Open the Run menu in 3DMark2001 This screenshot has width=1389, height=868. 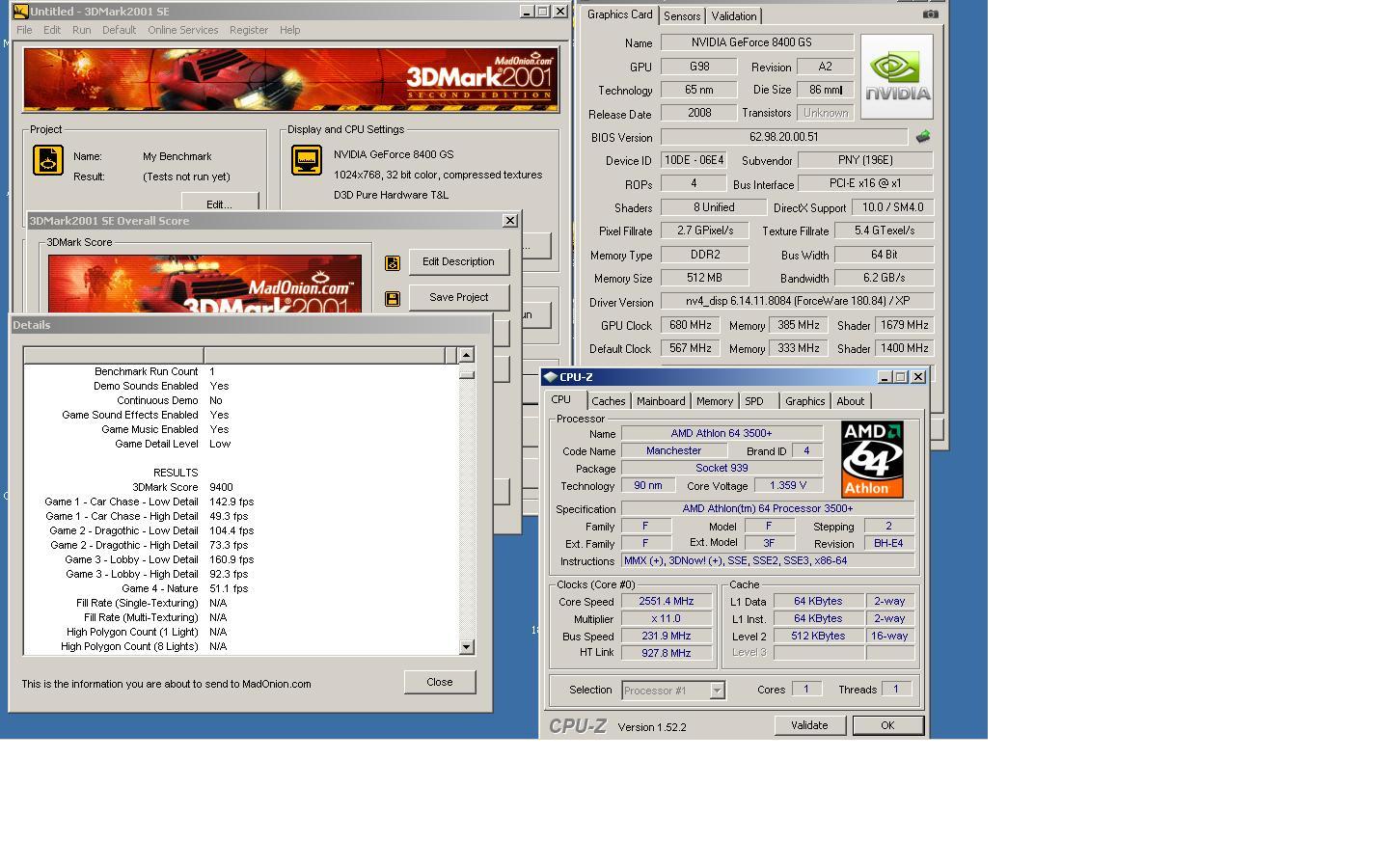(82, 30)
